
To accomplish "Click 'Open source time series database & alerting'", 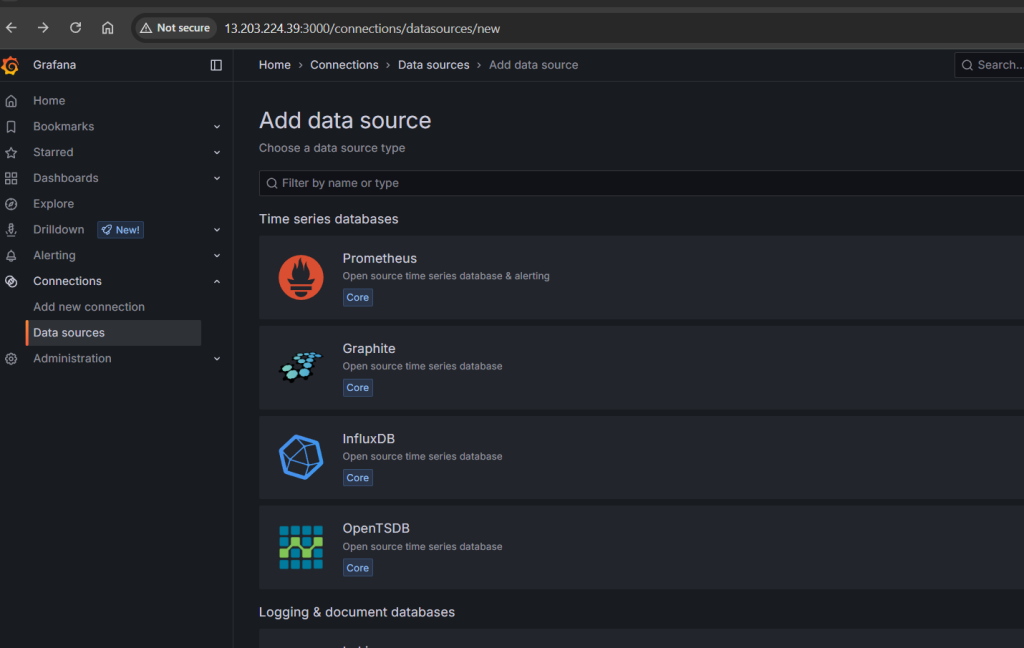I will (446, 276).
